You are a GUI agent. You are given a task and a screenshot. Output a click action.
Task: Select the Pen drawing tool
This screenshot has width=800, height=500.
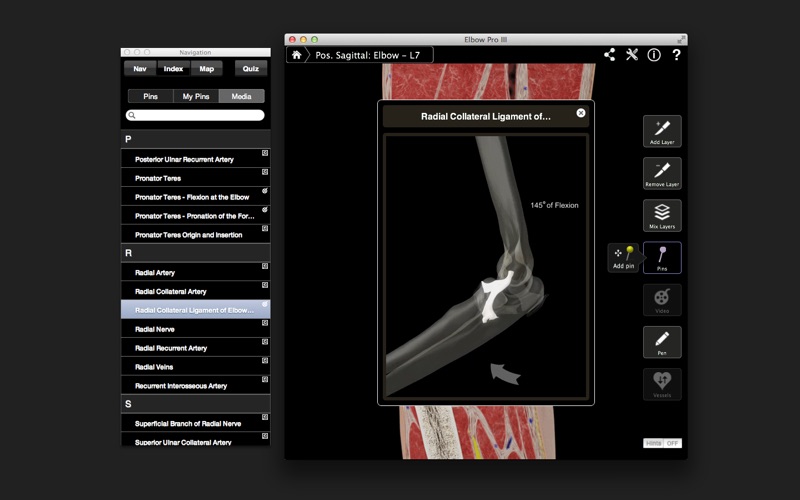coord(662,342)
